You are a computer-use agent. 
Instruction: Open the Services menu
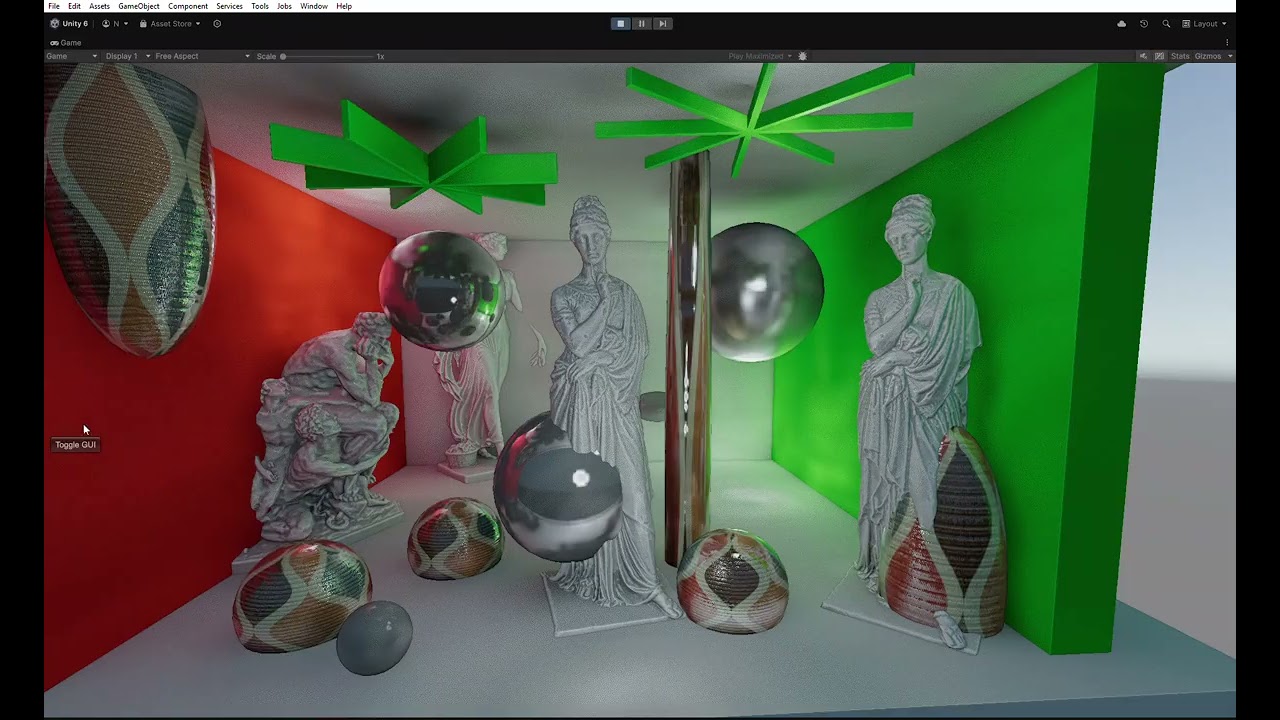coord(229,6)
